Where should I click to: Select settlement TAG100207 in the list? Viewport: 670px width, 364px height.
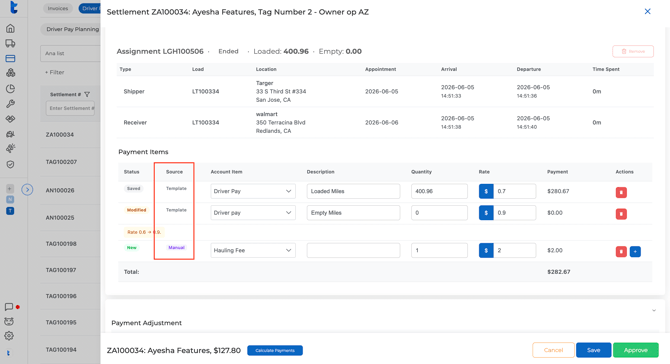61,162
